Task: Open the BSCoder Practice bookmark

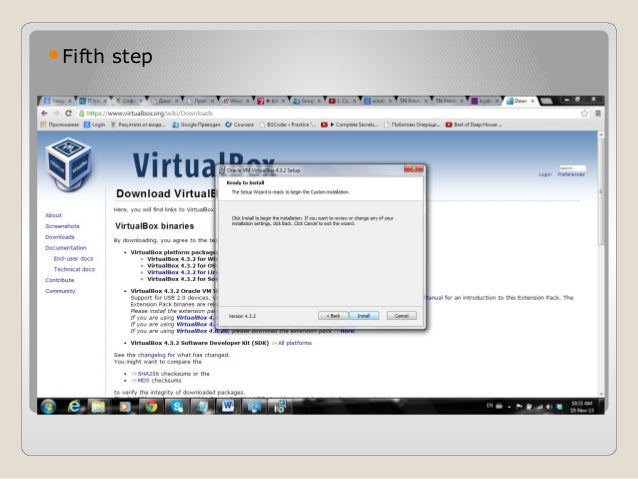Action: [x=287, y=125]
